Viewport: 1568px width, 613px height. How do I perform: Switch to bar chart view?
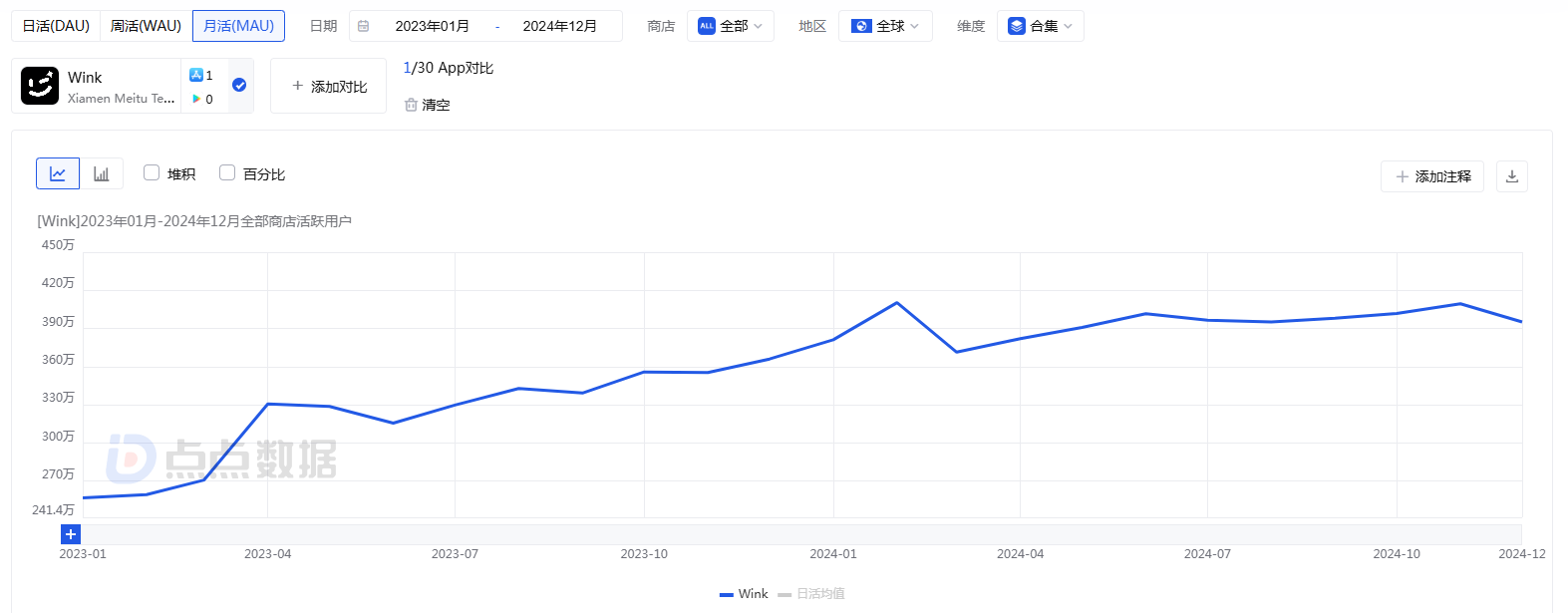tap(102, 173)
